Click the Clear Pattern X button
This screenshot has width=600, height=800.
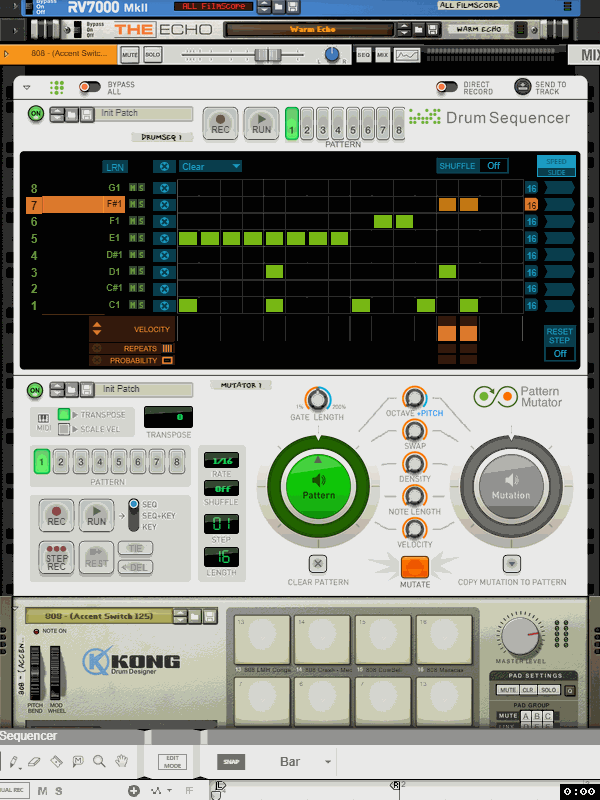coord(318,564)
